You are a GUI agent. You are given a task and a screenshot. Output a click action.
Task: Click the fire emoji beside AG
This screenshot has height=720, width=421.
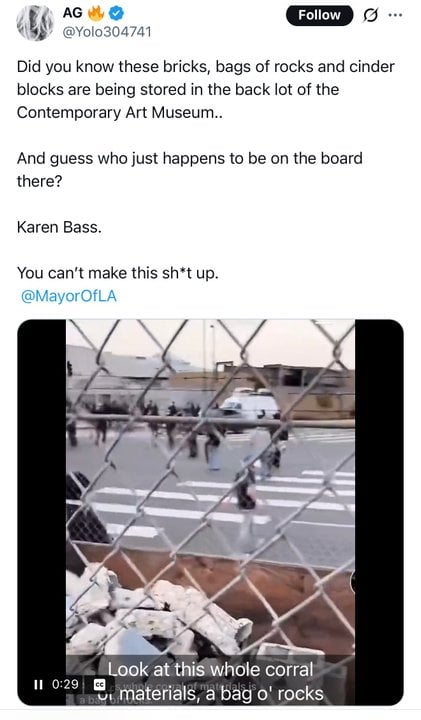pos(96,13)
